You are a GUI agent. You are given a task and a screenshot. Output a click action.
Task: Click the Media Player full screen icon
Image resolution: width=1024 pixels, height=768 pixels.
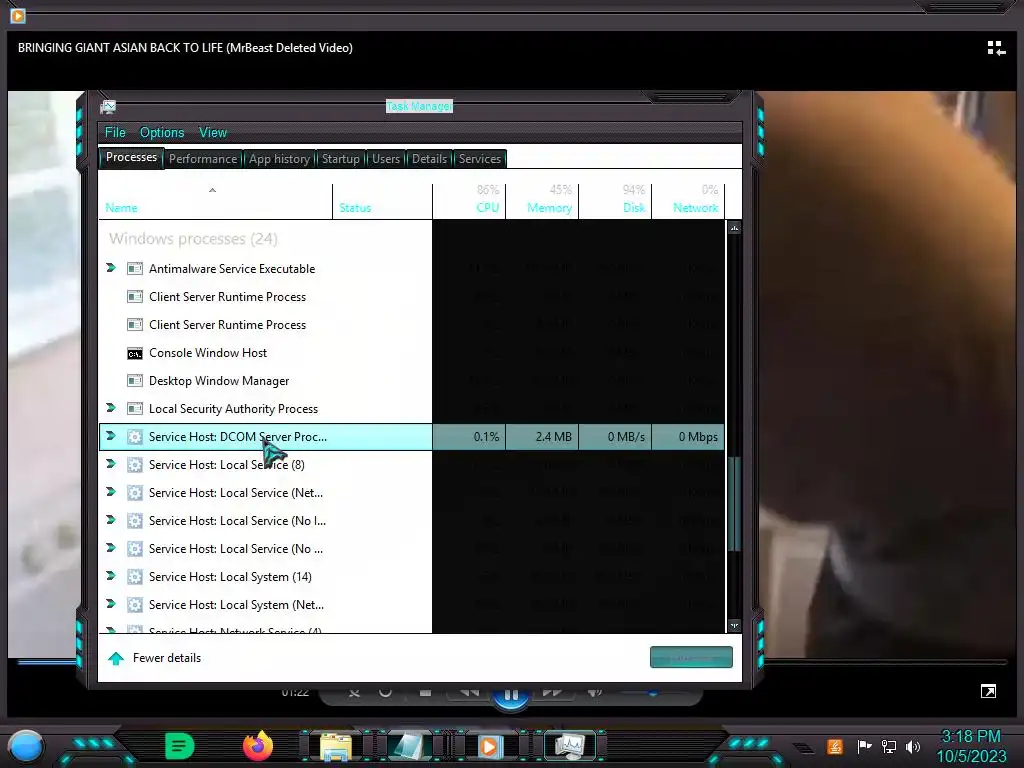click(988, 692)
